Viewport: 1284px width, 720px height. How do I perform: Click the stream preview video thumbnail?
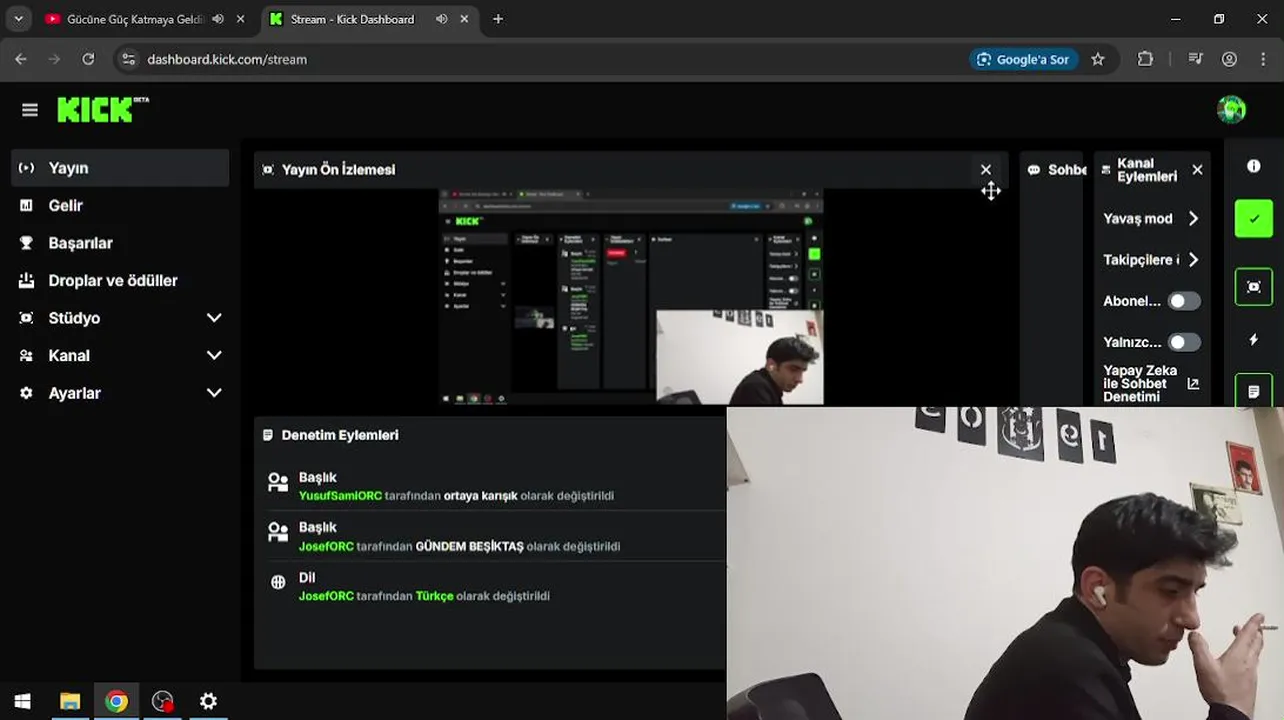(631, 296)
